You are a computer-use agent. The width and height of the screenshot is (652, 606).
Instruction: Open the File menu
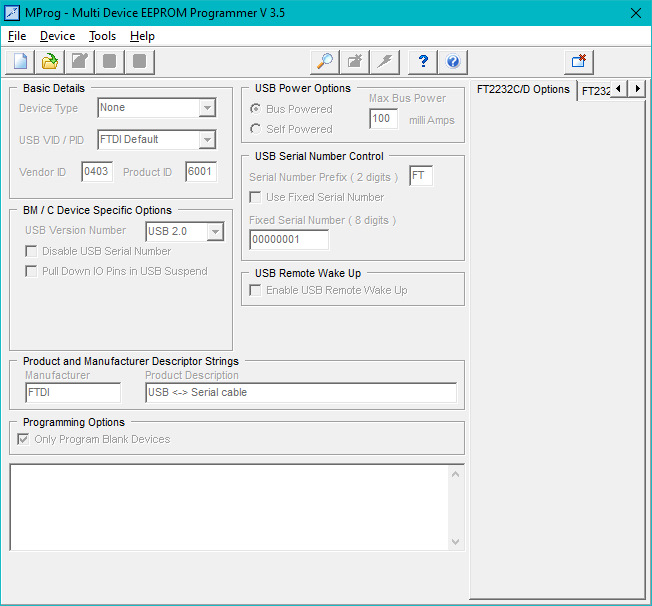[17, 36]
